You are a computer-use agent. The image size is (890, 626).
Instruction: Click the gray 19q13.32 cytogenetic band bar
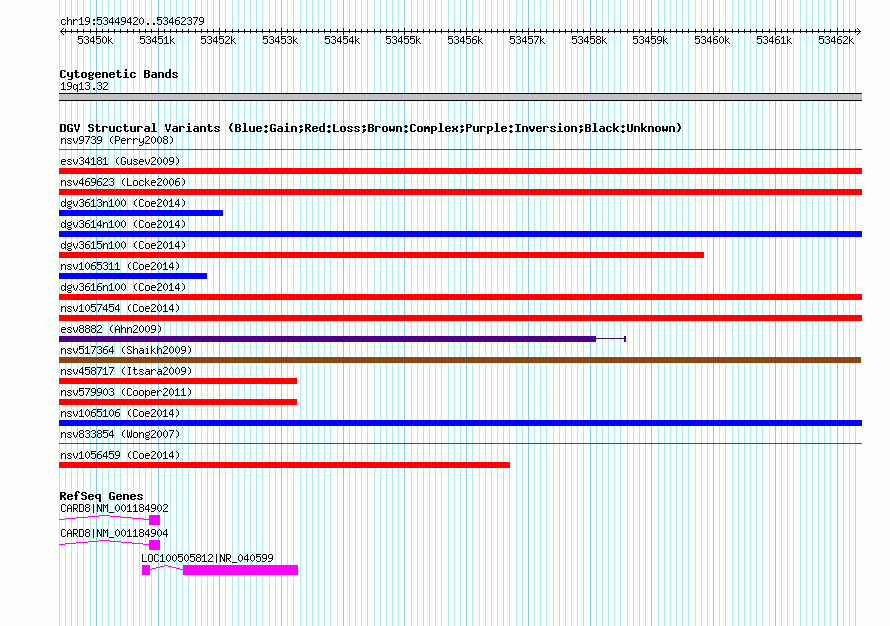[x=460, y=97]
